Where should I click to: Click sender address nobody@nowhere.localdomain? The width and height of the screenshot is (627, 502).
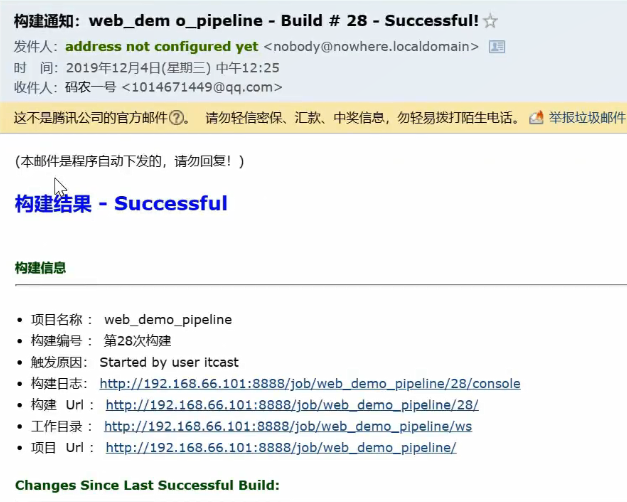(x=371, y=47)
